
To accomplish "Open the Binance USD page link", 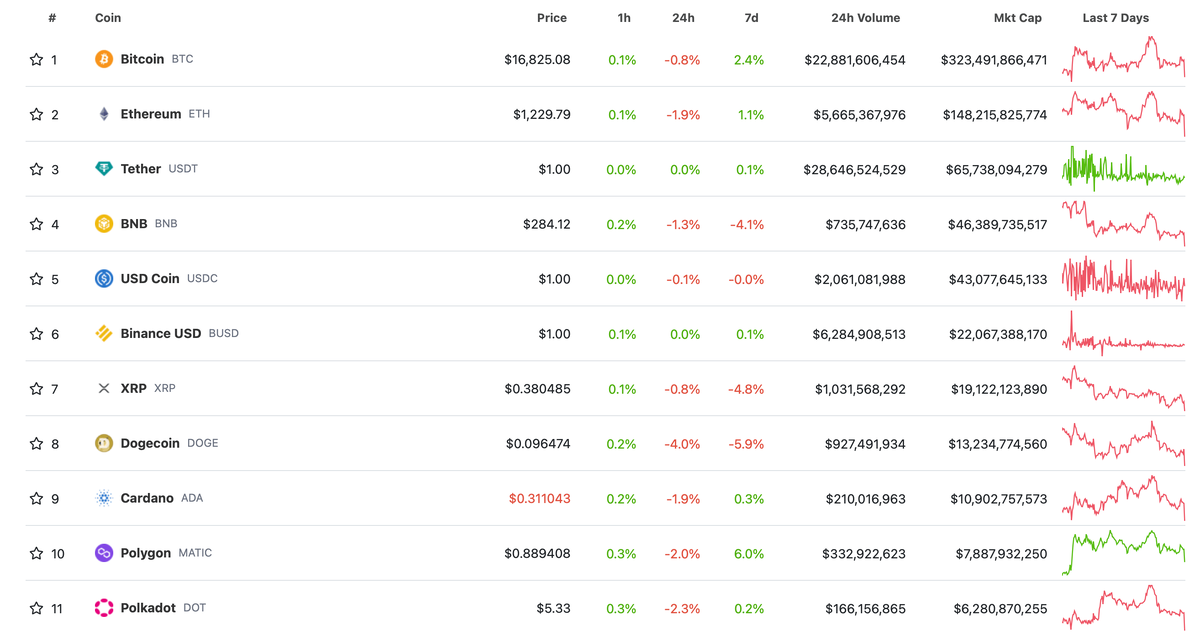I will 161,333.
